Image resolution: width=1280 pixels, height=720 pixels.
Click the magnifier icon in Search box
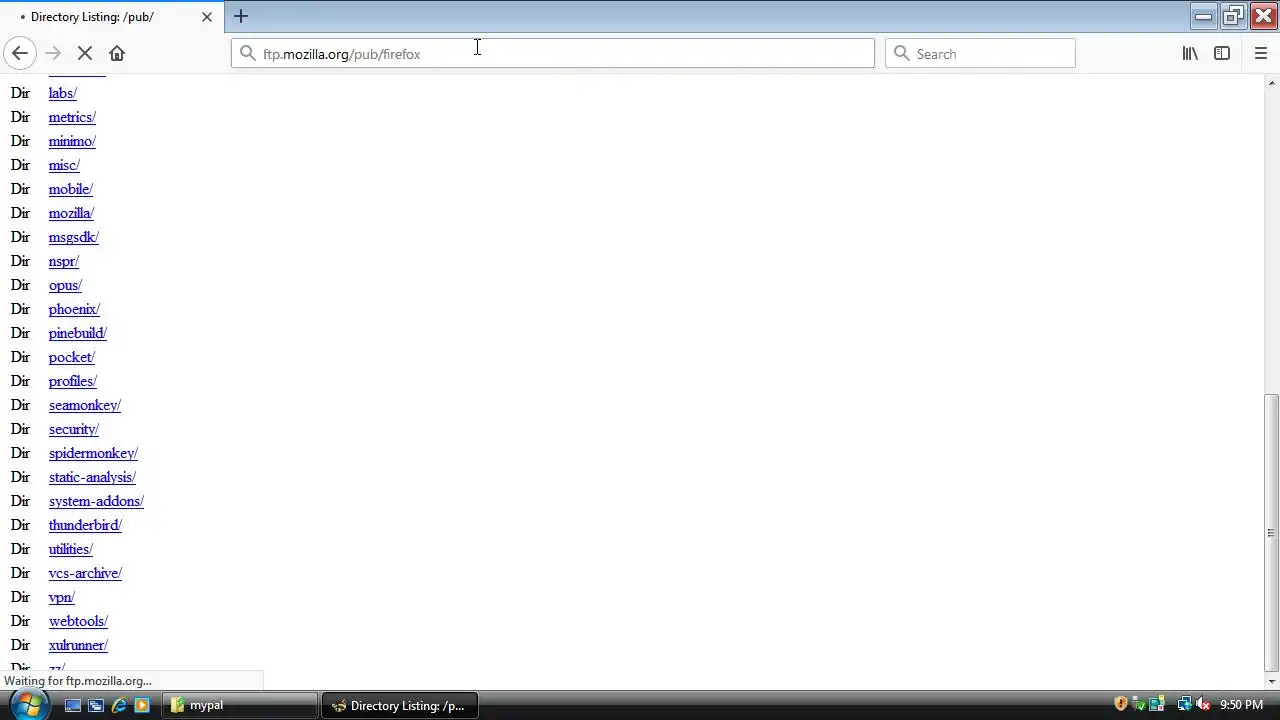click(901, 53)
